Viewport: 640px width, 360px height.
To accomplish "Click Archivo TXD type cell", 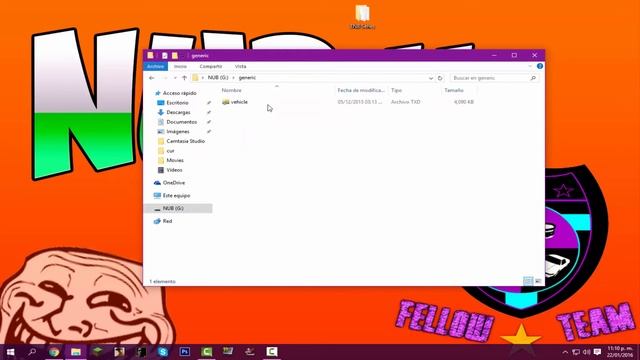I will pos(405,102).
